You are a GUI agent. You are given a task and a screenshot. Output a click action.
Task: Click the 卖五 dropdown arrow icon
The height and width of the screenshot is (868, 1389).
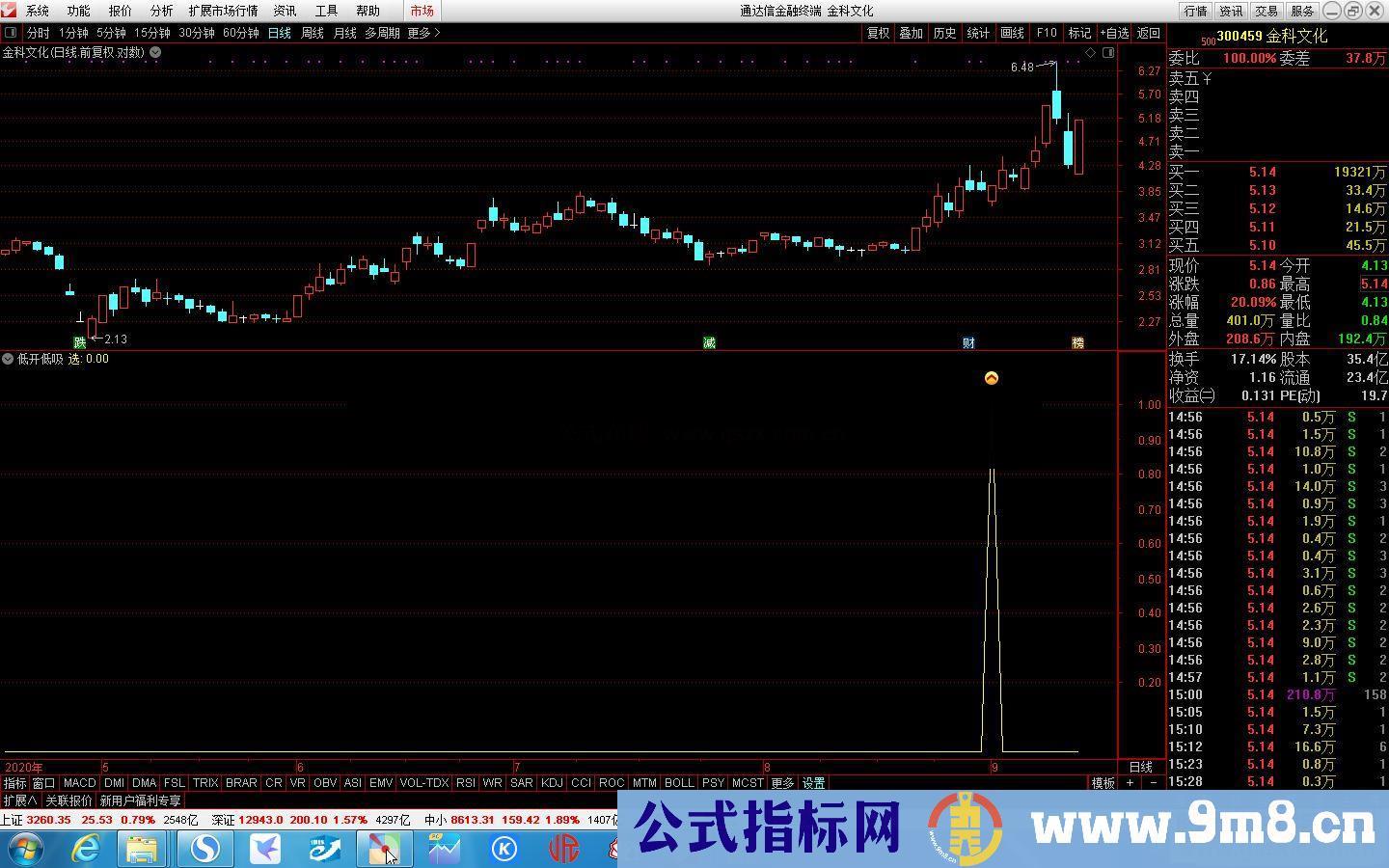tap(1208, 78)
